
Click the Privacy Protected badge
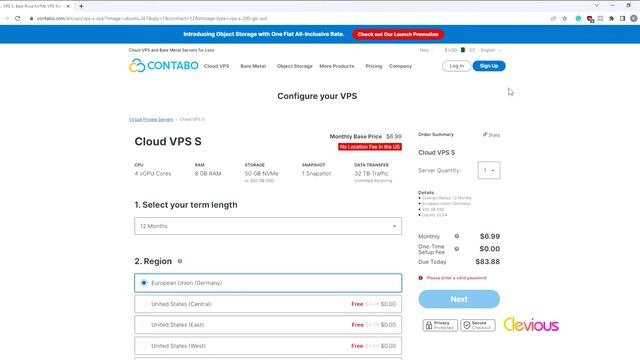click(440, 325)
